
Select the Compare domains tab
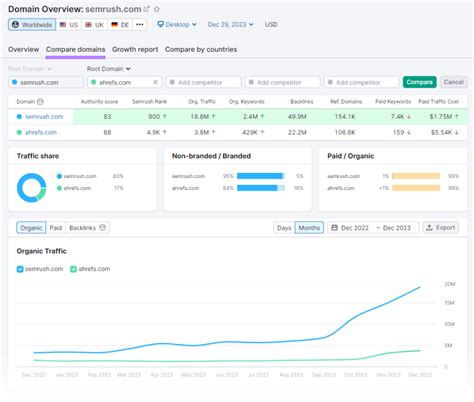tap(76, 49)
